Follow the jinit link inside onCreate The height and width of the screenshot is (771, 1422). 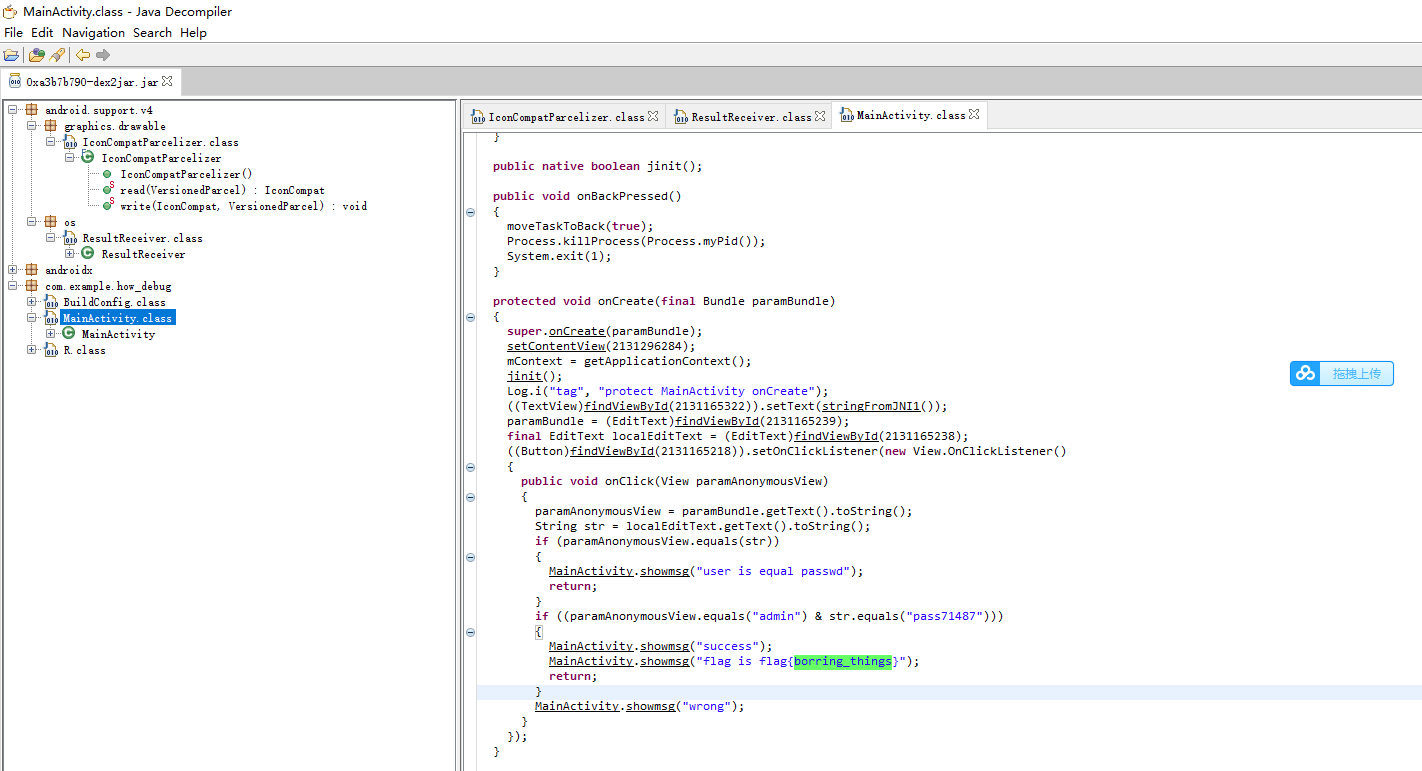[524, 376]
